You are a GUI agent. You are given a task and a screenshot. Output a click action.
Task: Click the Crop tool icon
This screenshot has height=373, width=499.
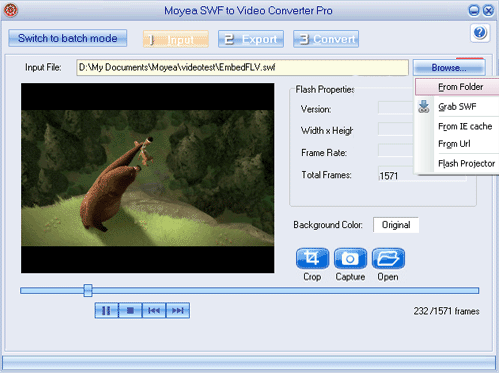pyautogui.click(x=312, y=258)
